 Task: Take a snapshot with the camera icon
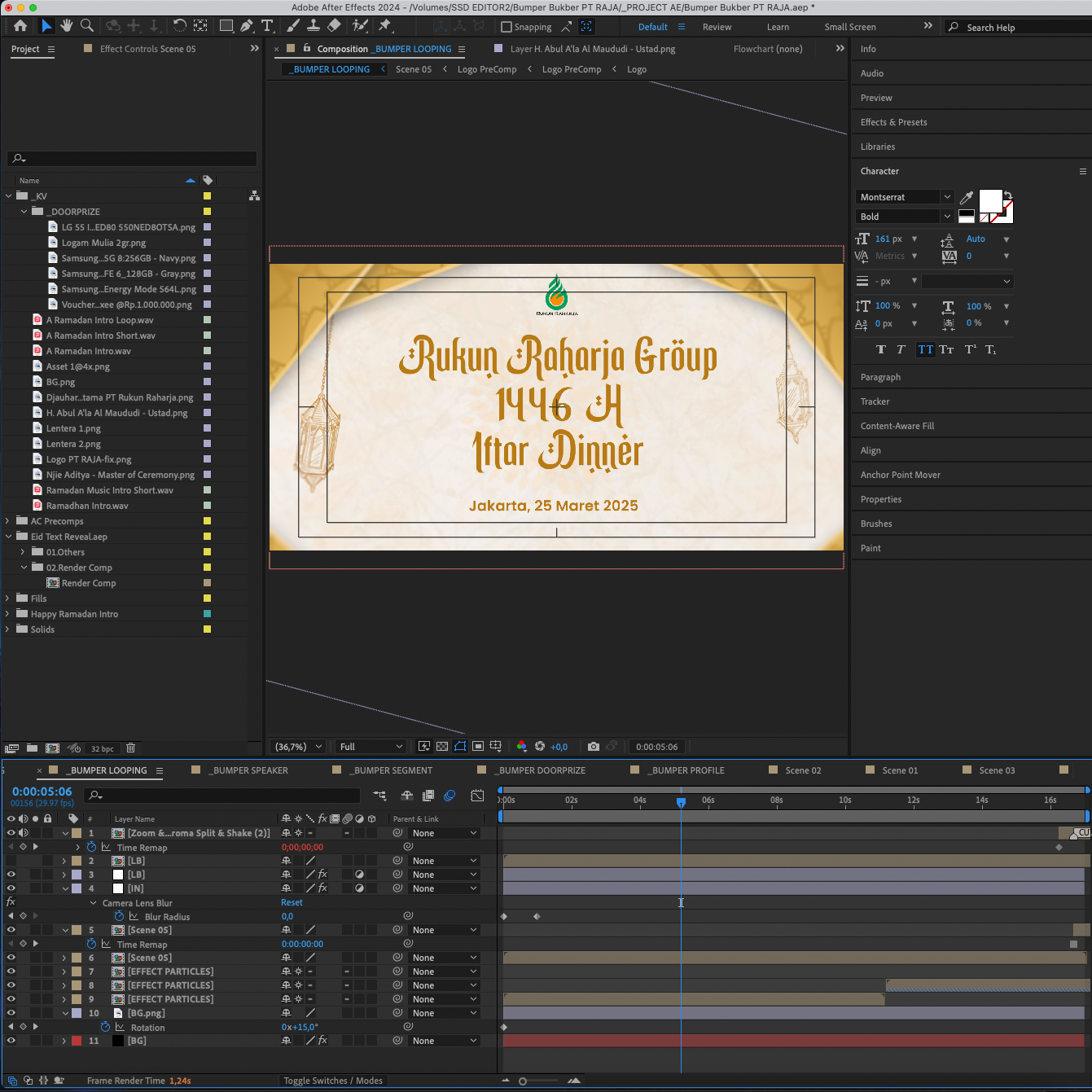point(594,747)
